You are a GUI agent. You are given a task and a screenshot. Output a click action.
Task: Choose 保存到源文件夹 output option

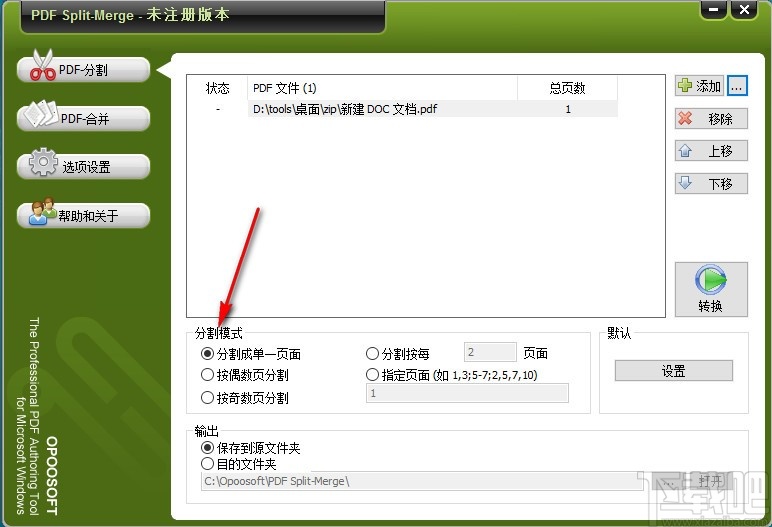click(x=251, y=448)
